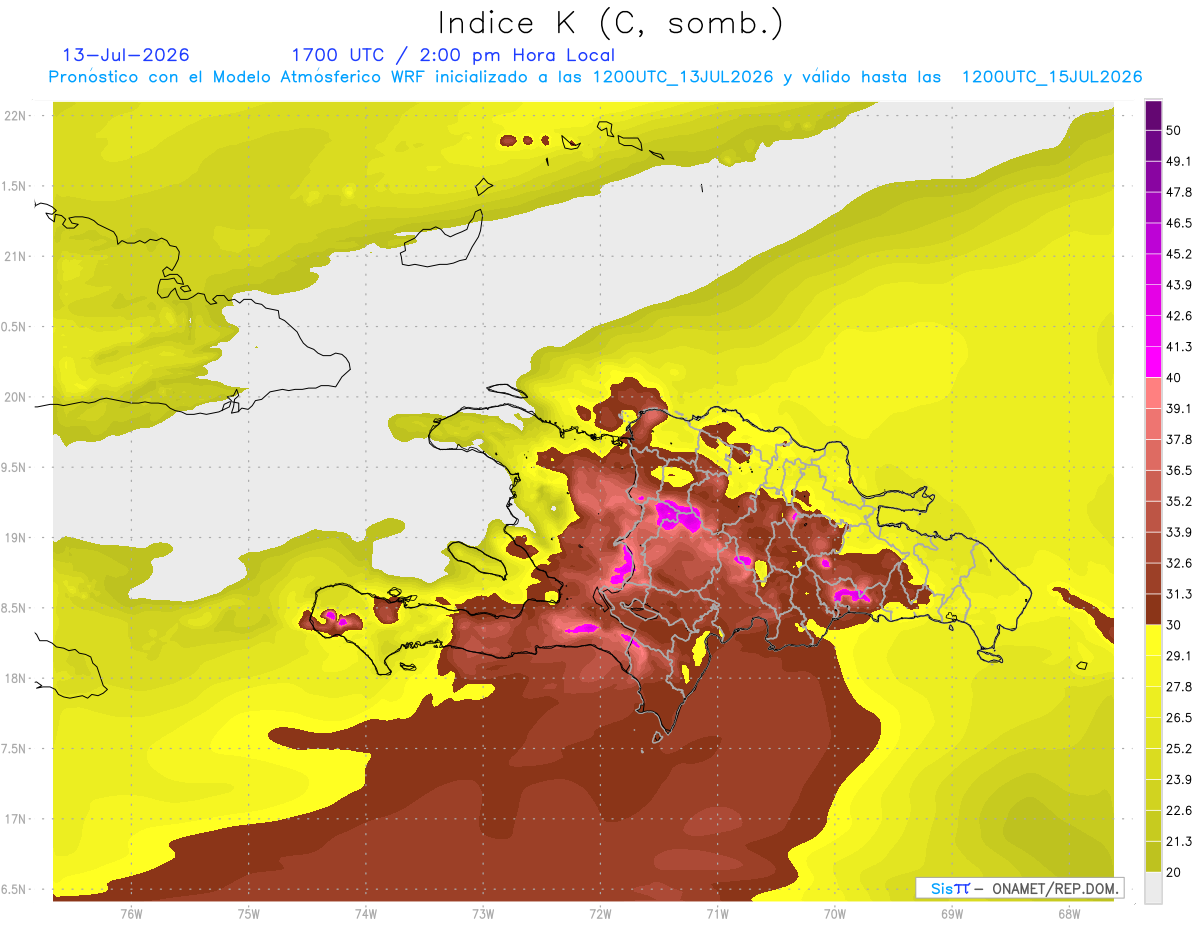Pick the gray swatch below 20
The width and height of the screenshot is (1200, 927).
(1154, 887)
